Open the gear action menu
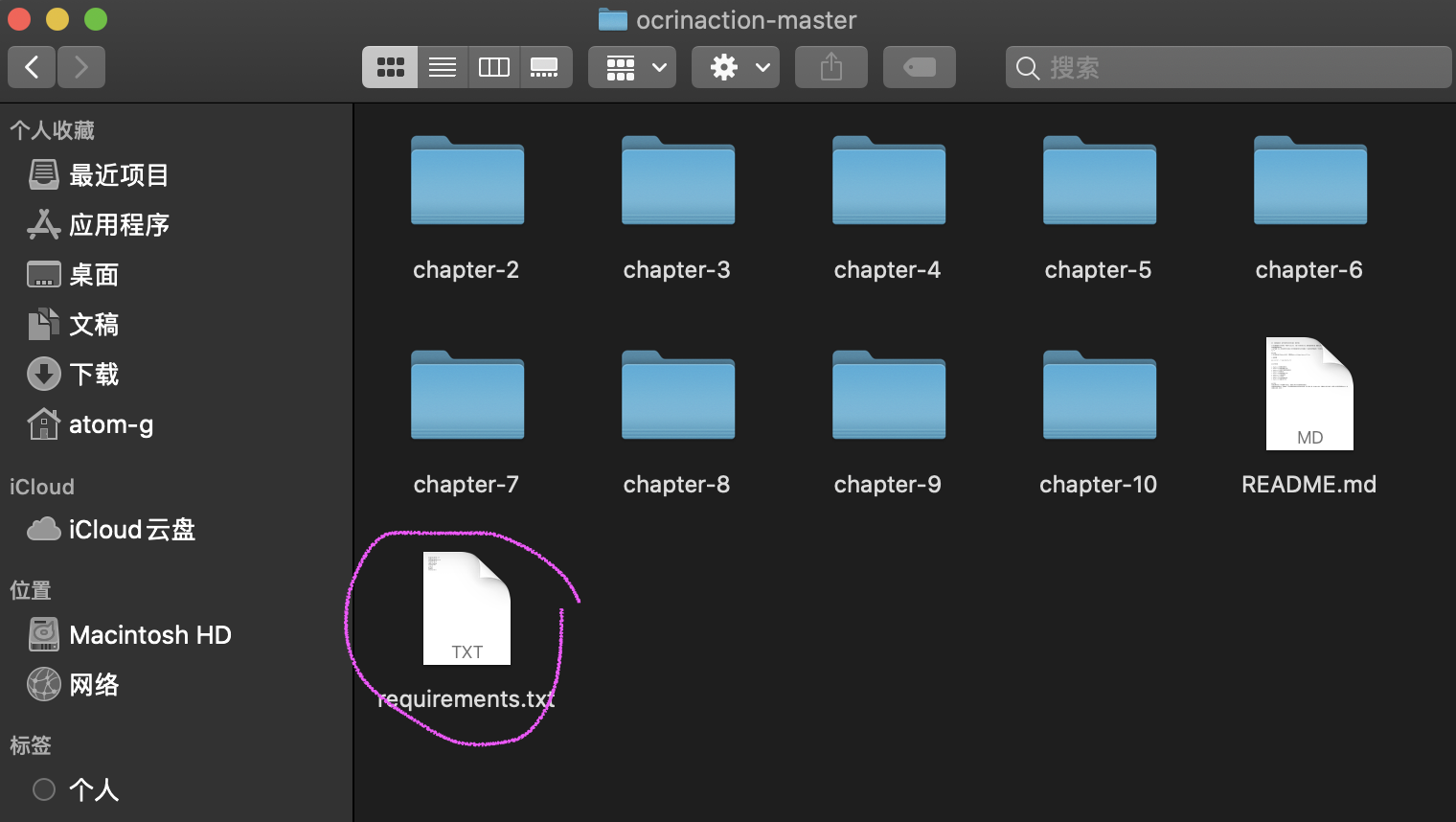1456x822 pixels. click(x=736, y=67)
